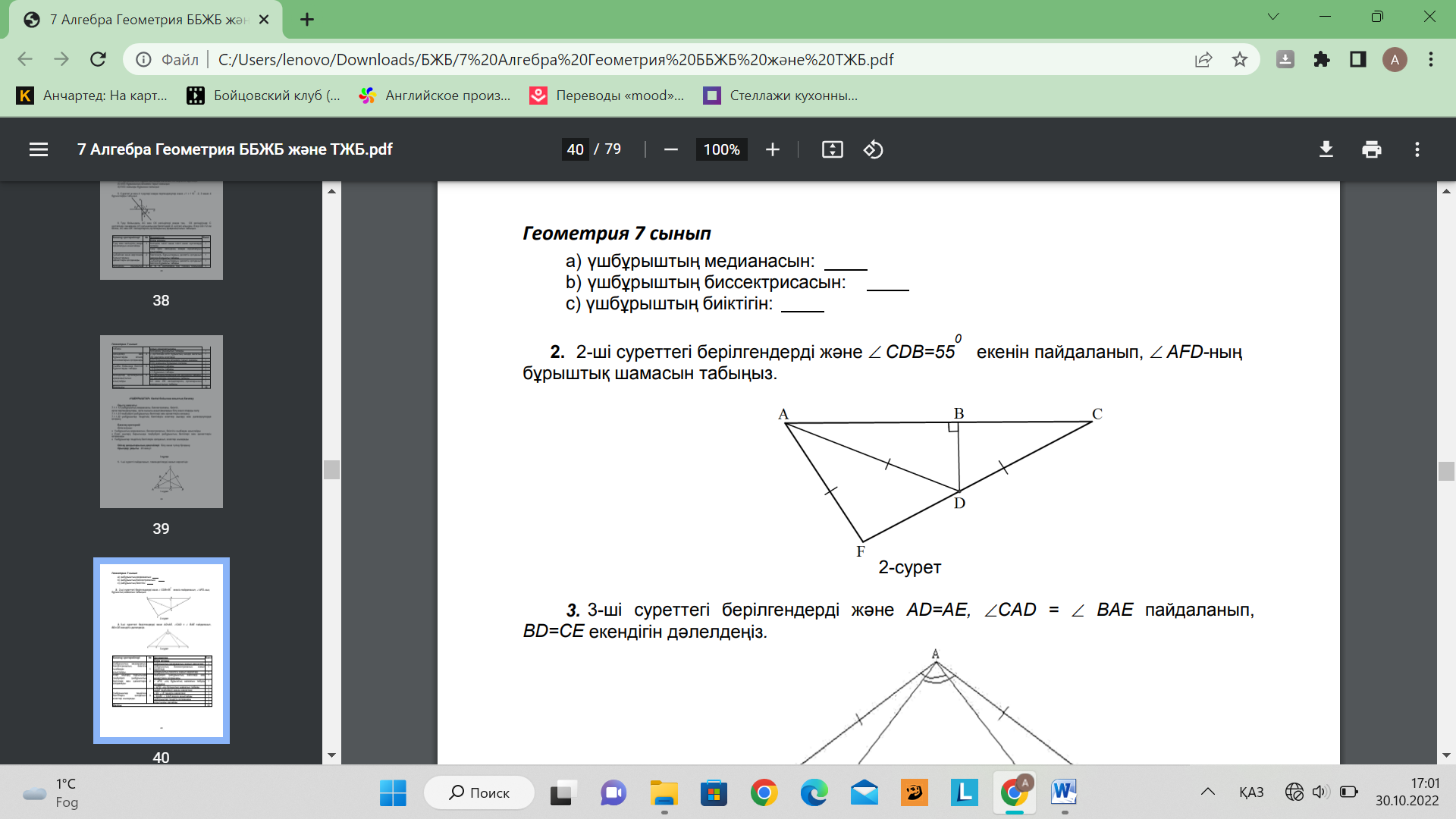Screen dimensions: 1456x819
Task: Open a new browser tab
Action: tap(307, 20)
